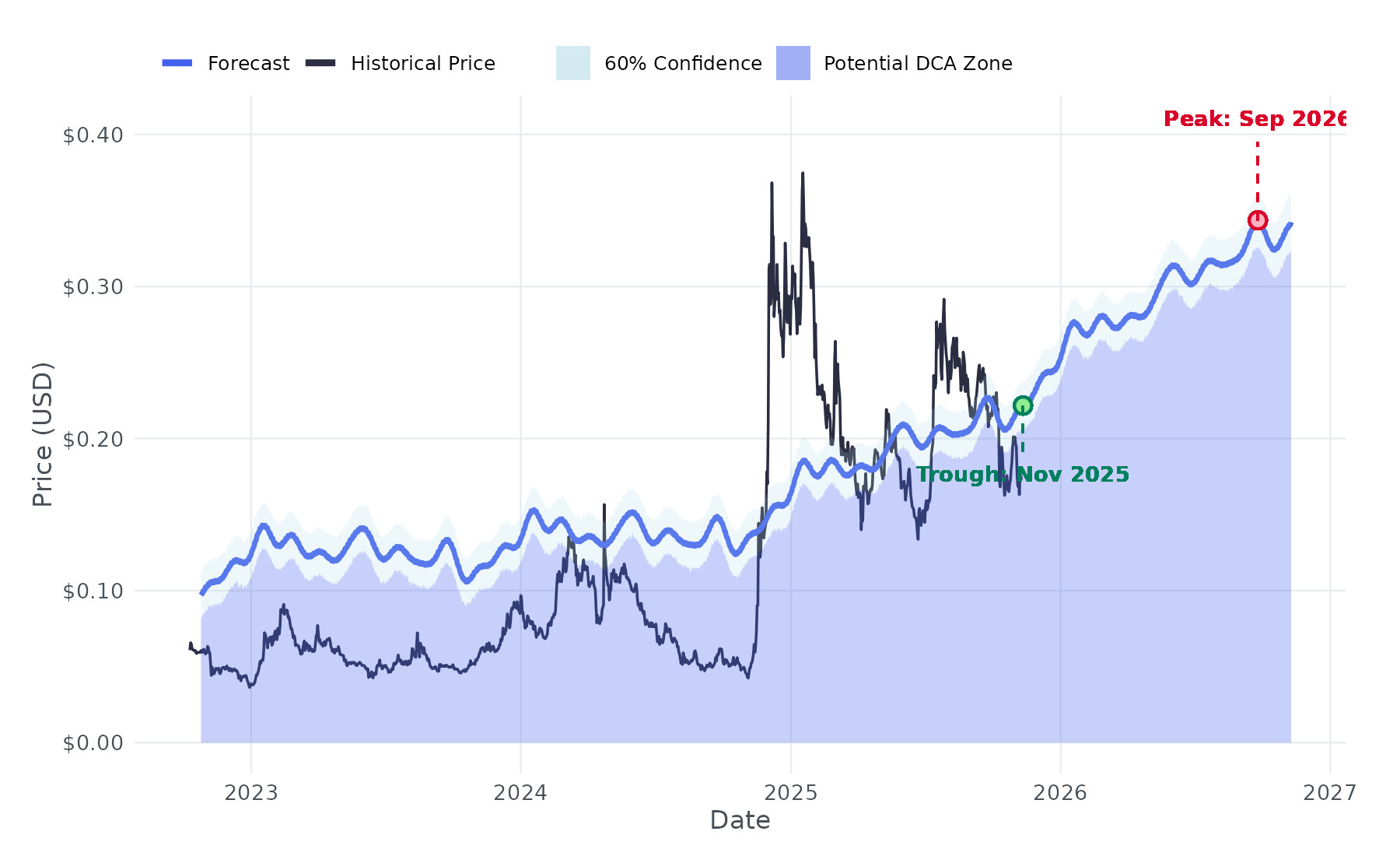1400x856 pixels.
Task: Toggle the Forecast legend label
Action: [x=248, y=64]
